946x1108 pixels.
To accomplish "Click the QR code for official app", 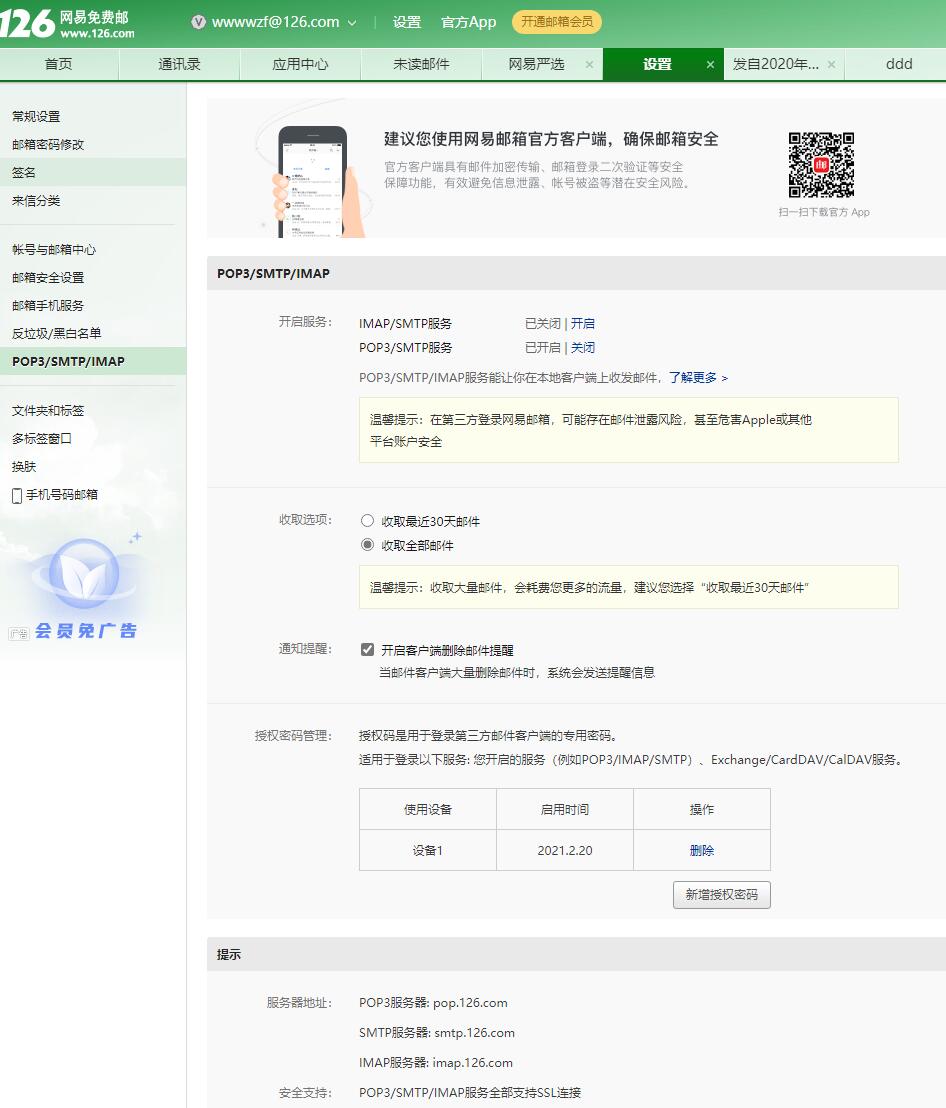I will point(821,165).
